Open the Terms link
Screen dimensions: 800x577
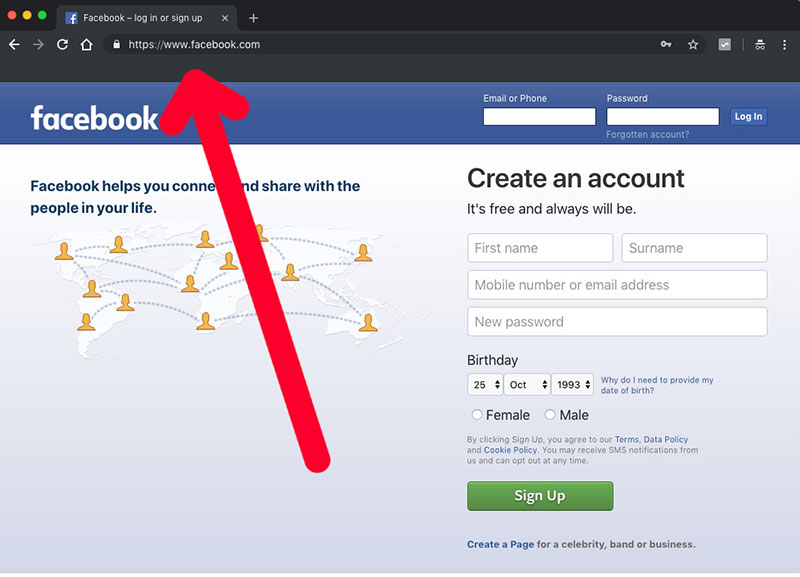point(627,439)
